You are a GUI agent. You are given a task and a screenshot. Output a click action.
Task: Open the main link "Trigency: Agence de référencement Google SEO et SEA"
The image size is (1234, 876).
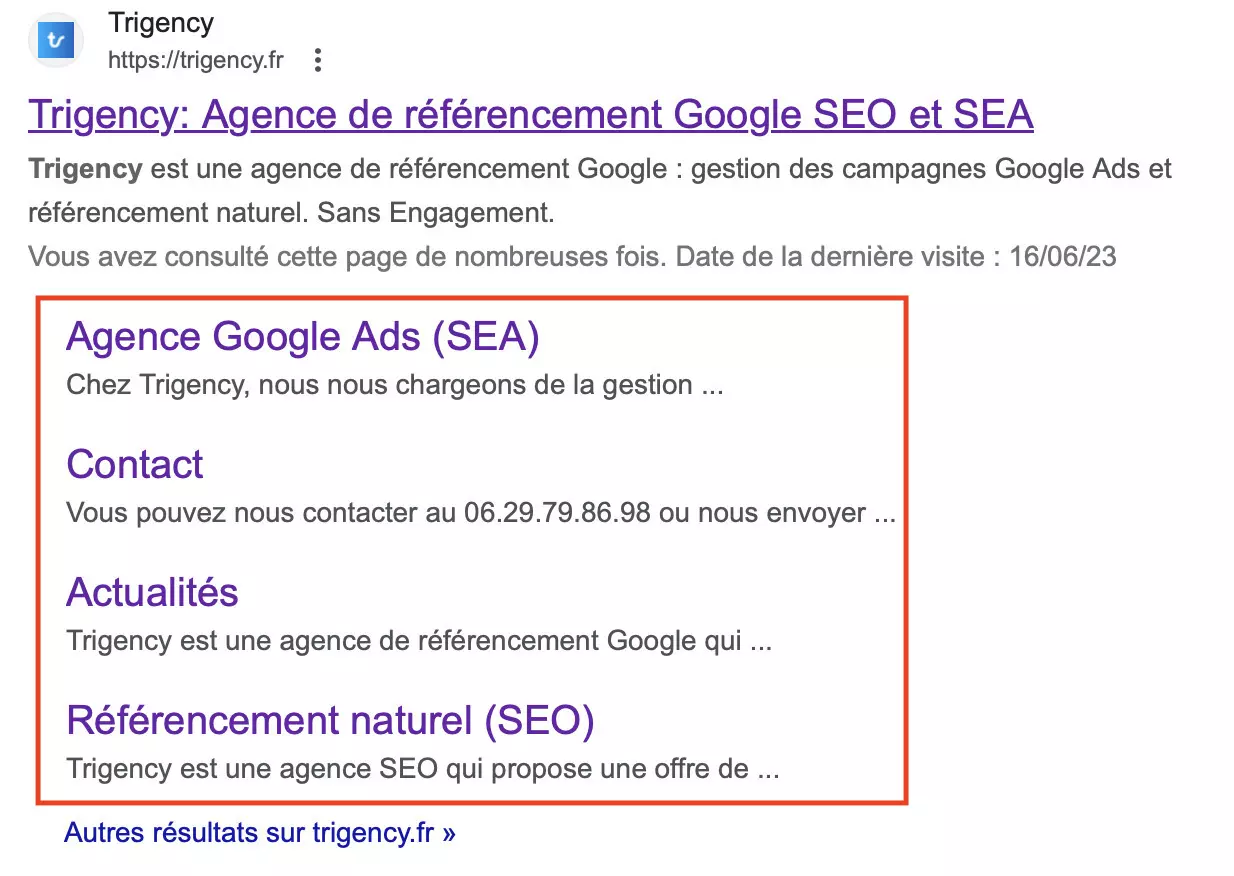tap(530, 113)
